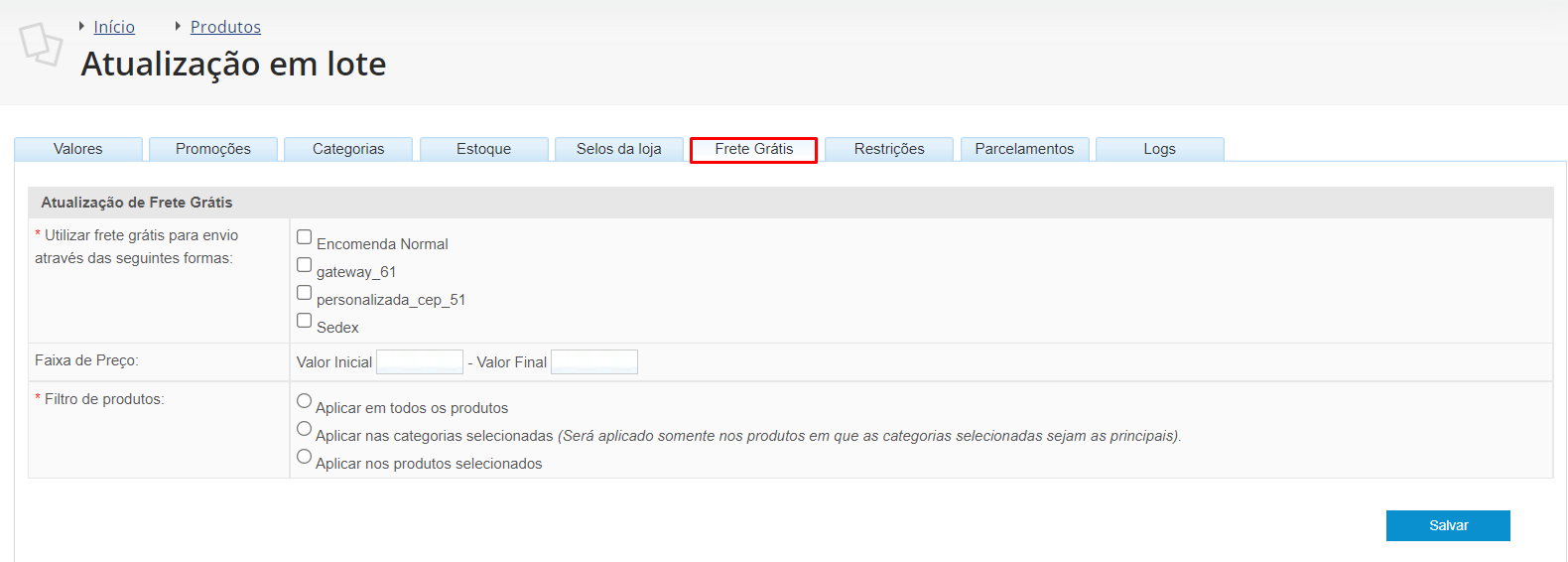This screenshot has width=1568, height=562.
Task: Click the Atualização de Frete Grátis header
Action: tap(137, 203)
